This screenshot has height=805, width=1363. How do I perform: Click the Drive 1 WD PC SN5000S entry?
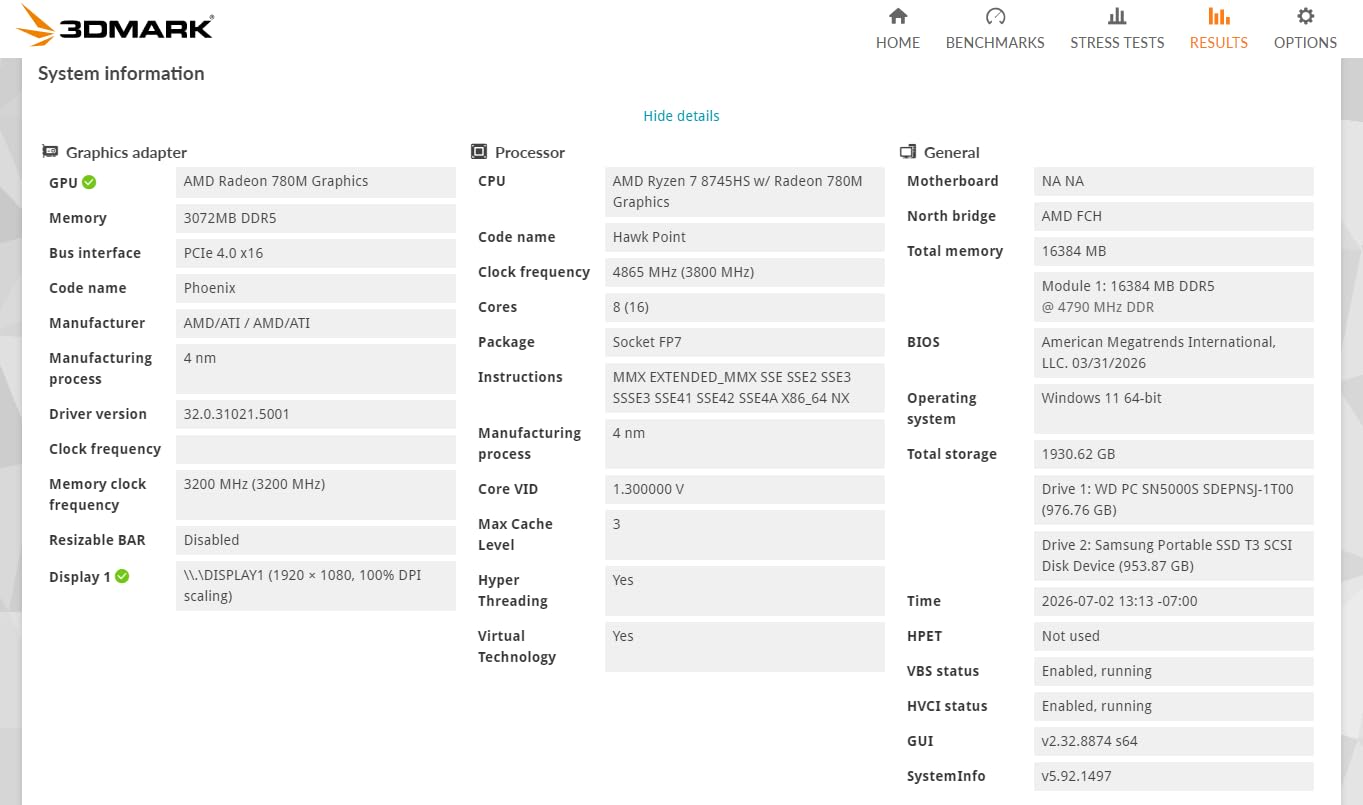pyautogui.click(x=1174, y=500)
